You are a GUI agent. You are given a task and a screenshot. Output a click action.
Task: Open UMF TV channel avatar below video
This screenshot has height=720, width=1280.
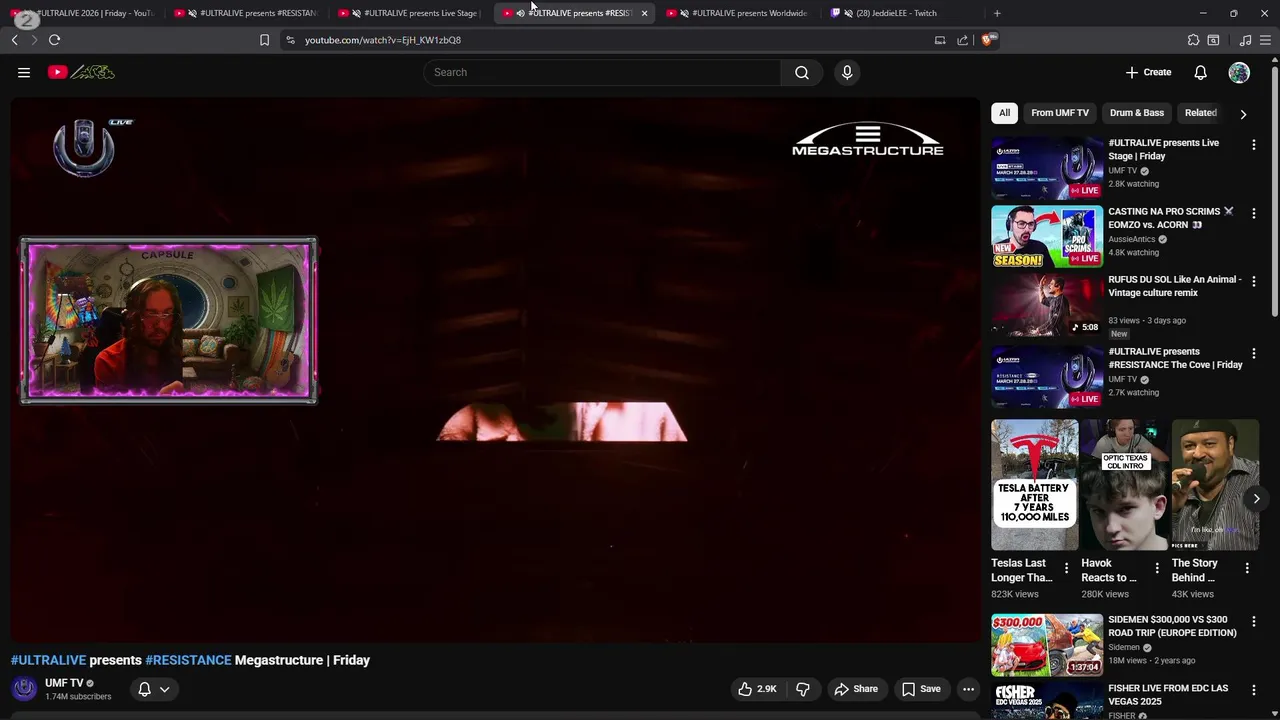(24, 688)
